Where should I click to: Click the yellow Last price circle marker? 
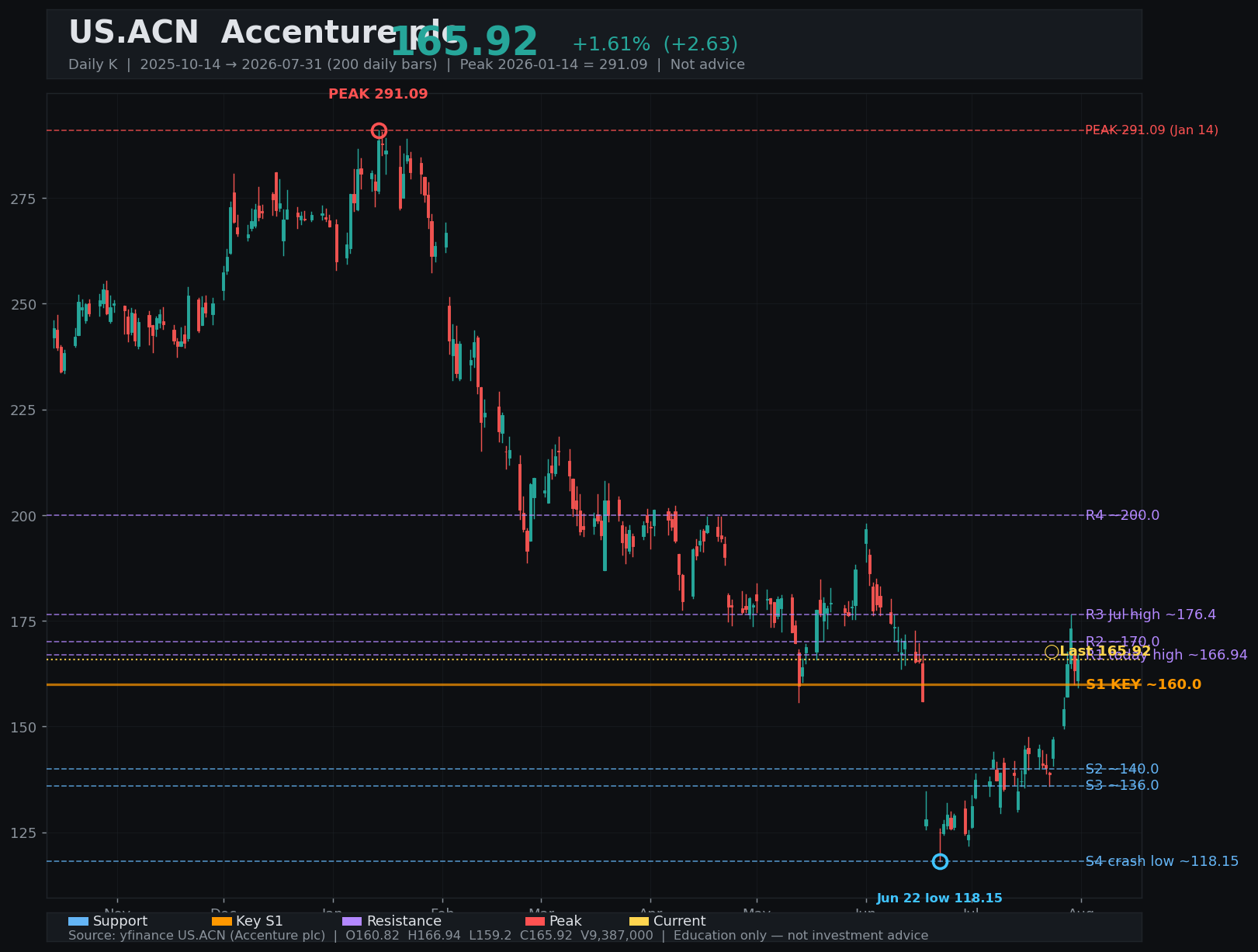coord(1052,652)
